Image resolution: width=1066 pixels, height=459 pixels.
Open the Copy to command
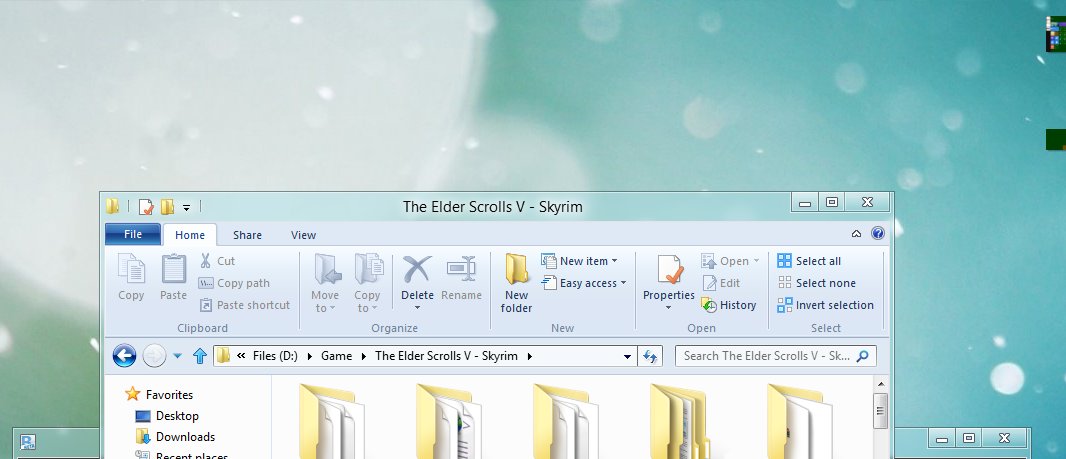click(367, 283)
